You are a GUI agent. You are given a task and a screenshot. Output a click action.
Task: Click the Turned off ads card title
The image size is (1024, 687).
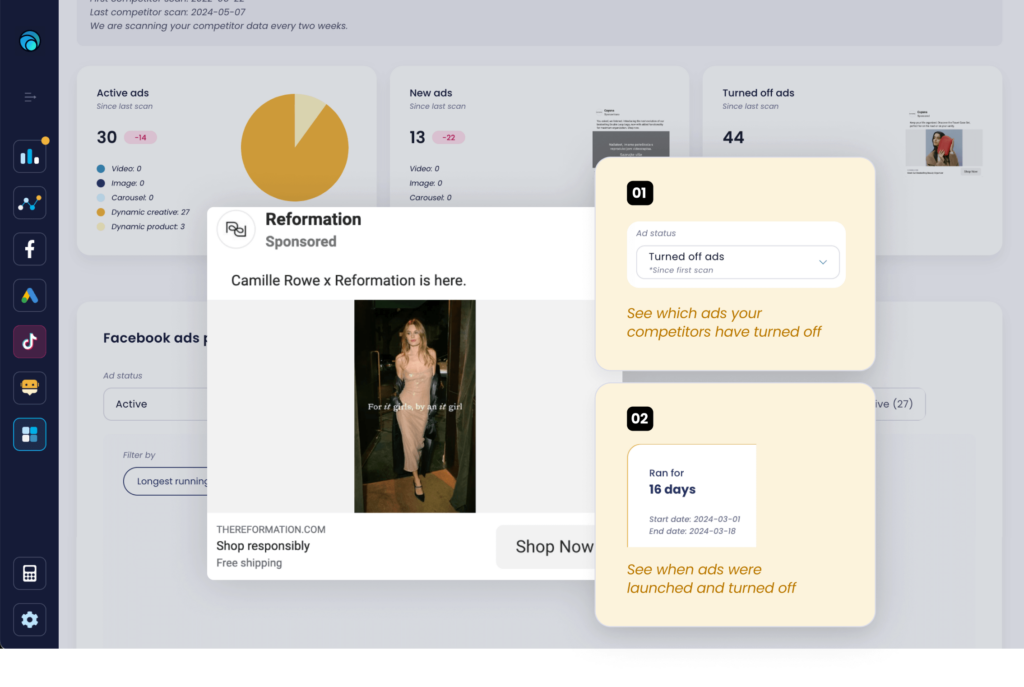[758, 93]
